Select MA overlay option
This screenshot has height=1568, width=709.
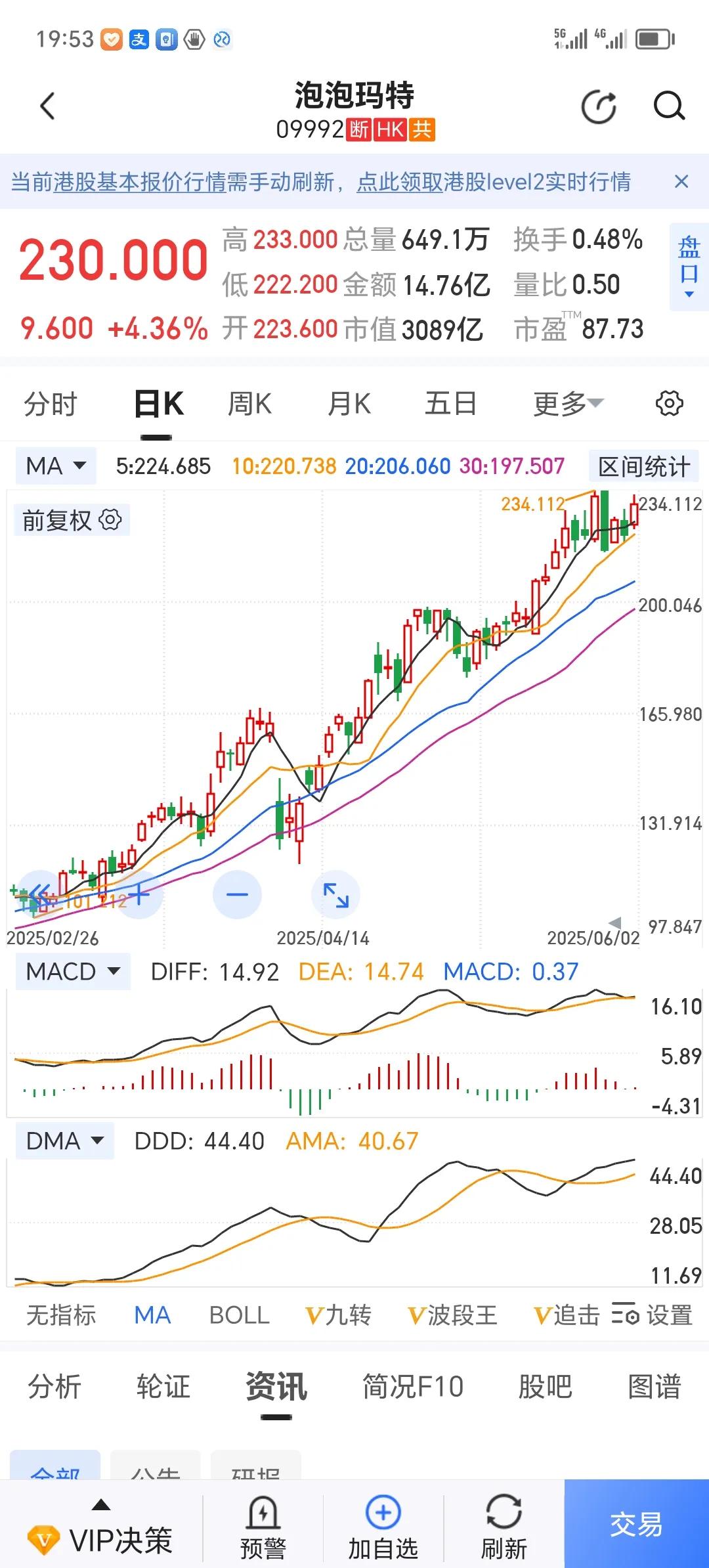pos(152,1315)
